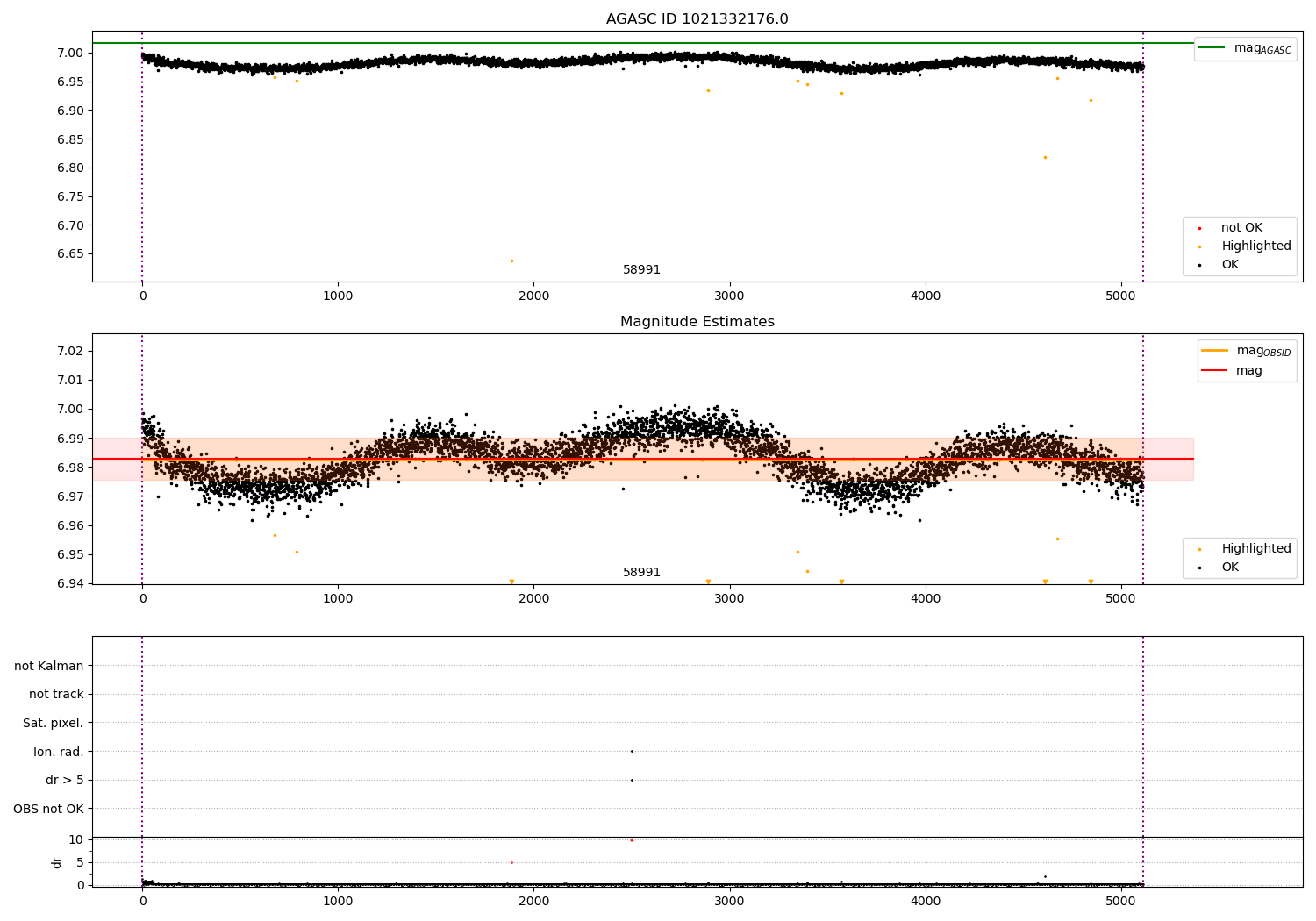The image size is (1316, 921).
Task: Select 'OK' in the Magnitude Estimates legend
Action: click(x=1230, y=568)
